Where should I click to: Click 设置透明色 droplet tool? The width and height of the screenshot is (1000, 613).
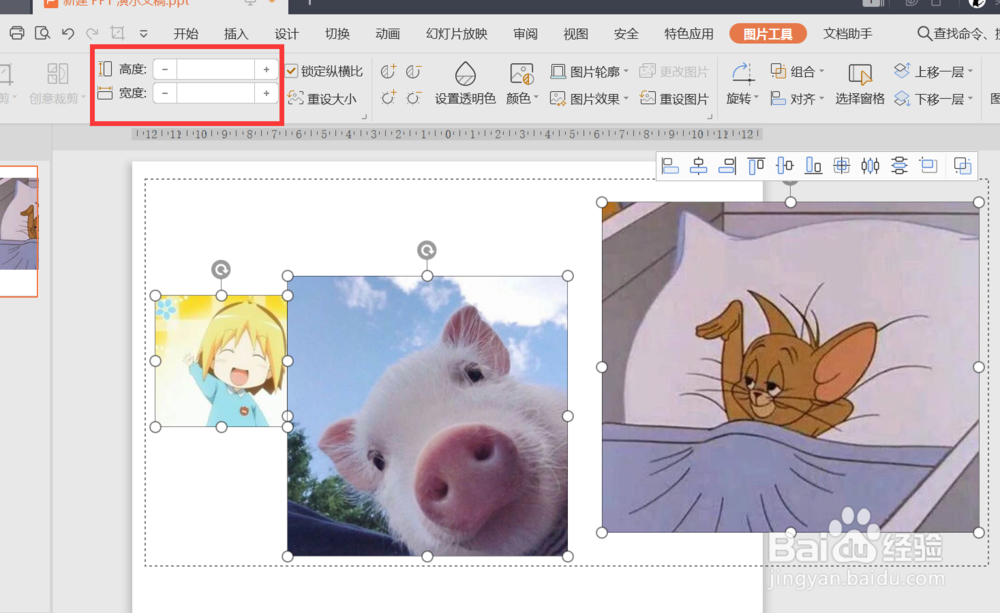[465, 83]
